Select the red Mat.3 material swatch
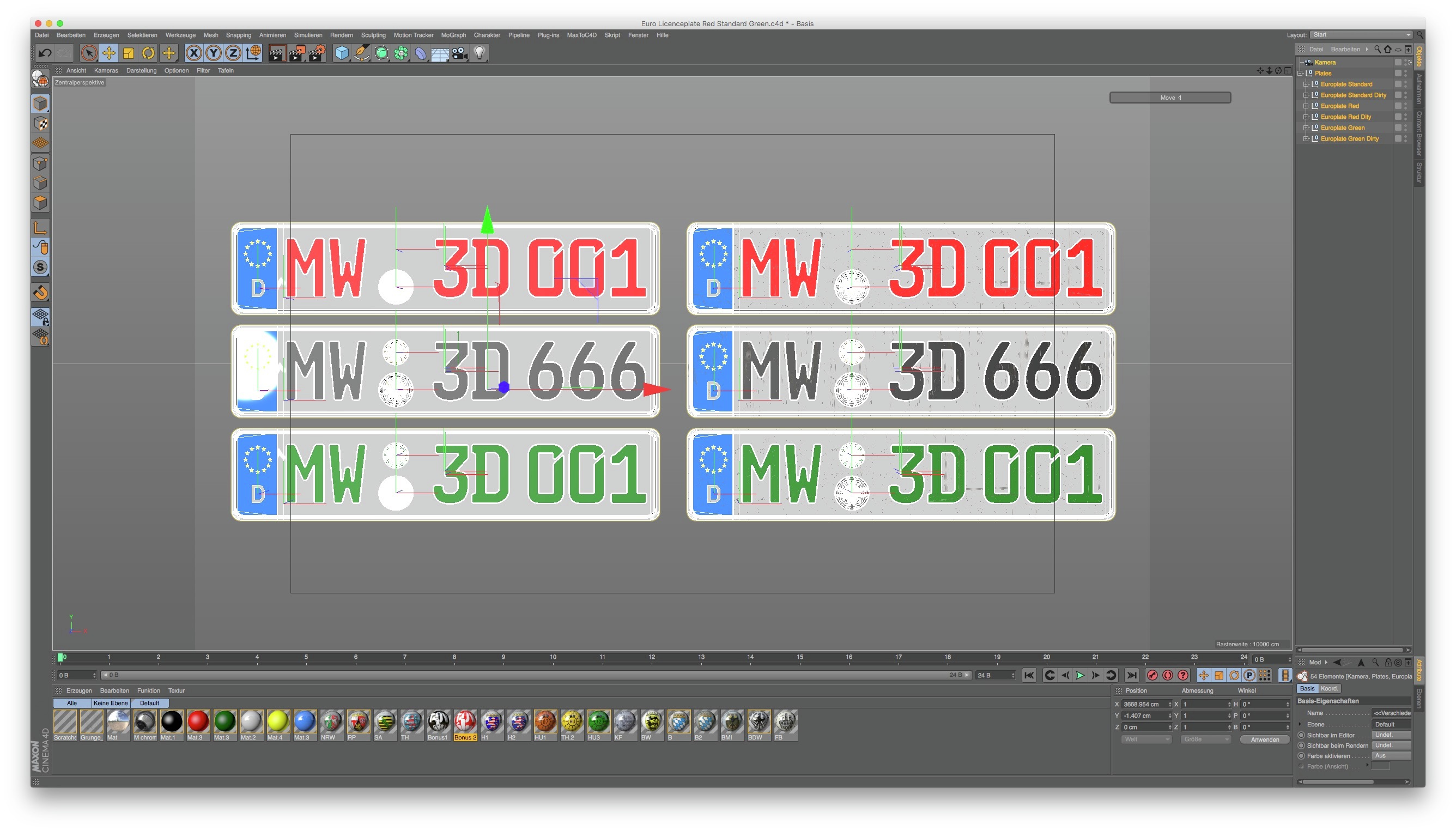1456x831 pixels. [197, 721]
